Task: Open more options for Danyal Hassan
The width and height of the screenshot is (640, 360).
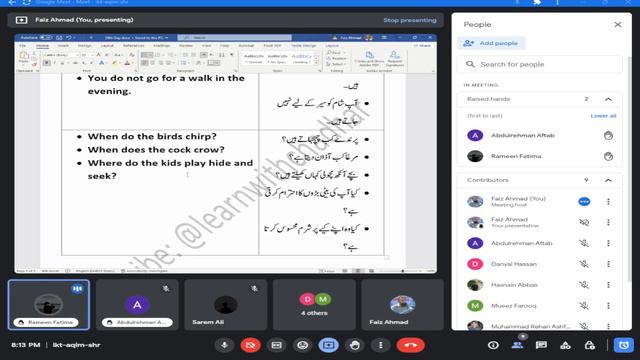Action: point(608,264)
